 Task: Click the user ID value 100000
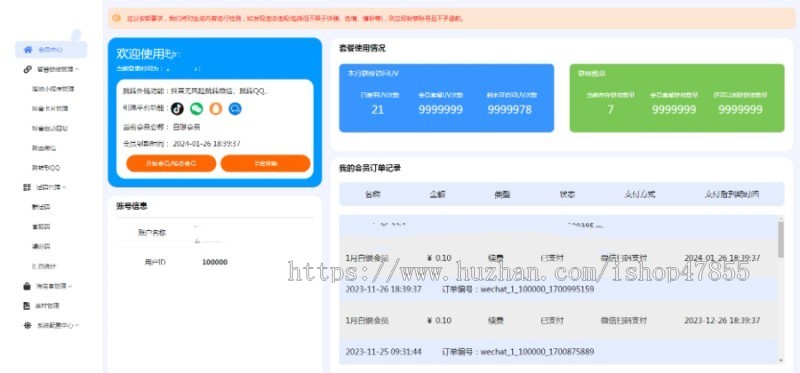(x=215, y=262)
